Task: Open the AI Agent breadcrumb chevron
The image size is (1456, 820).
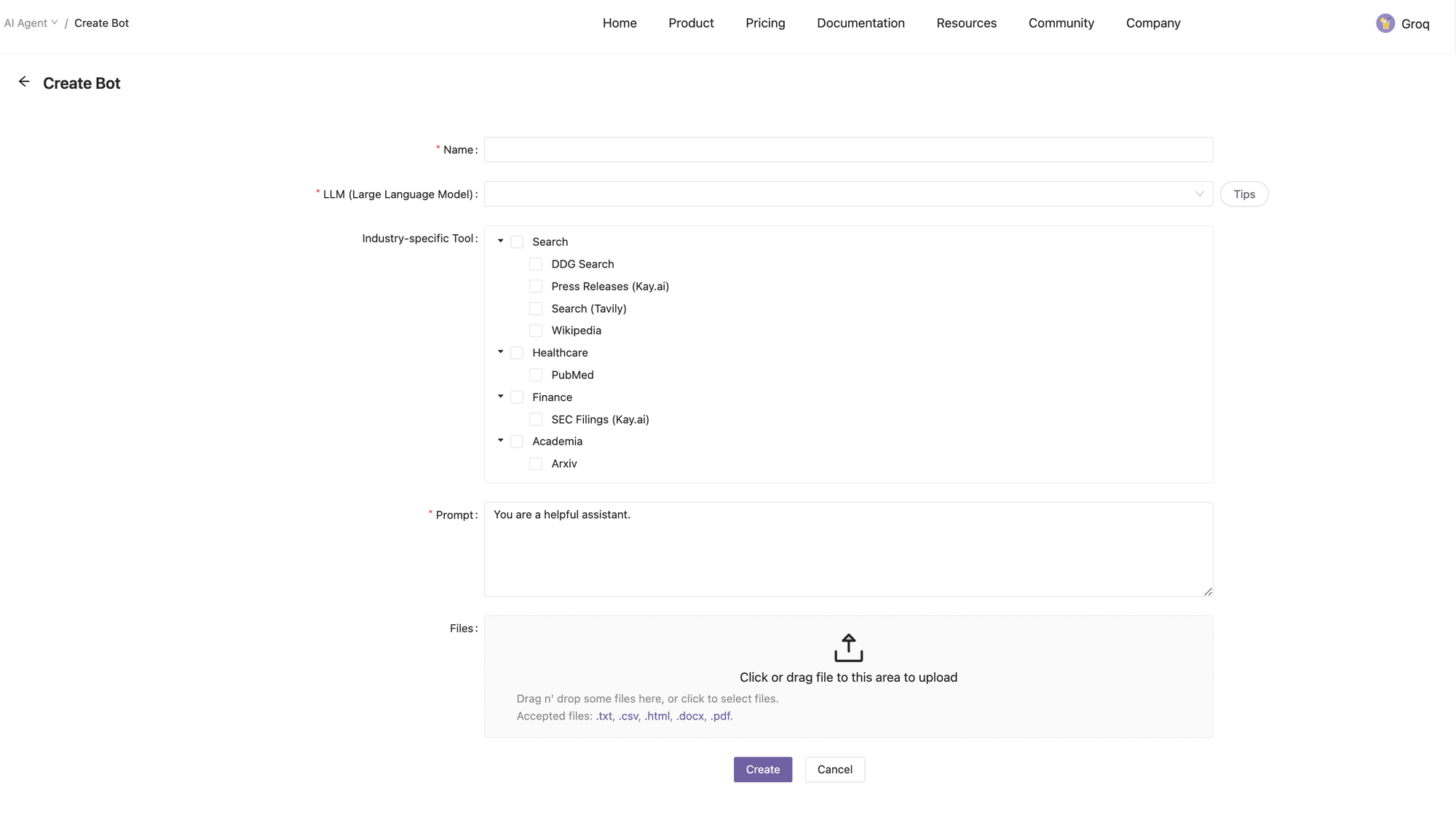Action: (55, 23)
